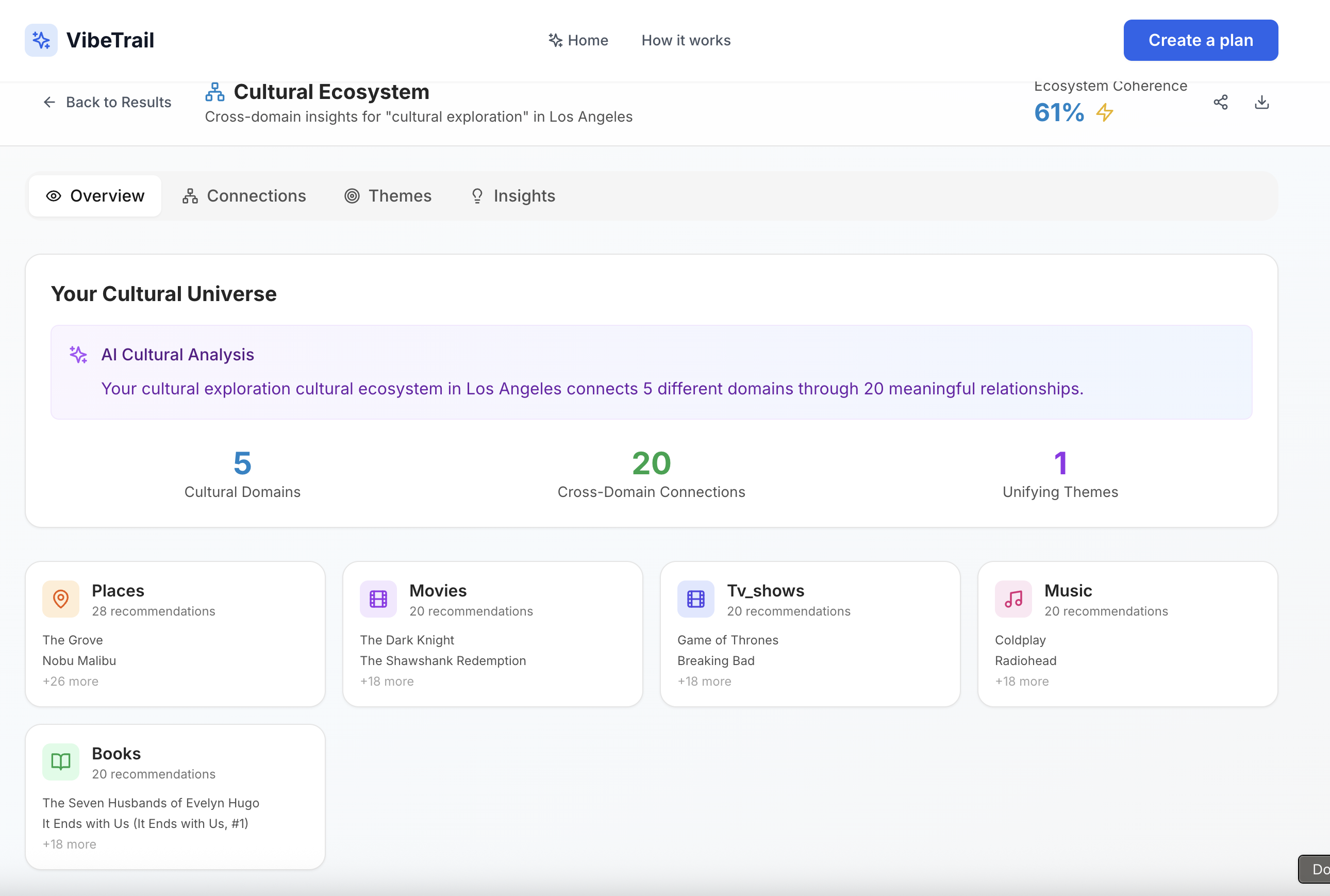The image size is (1330, 896).
Task: Click the Books open-book icon
Action: pos(60,762)
